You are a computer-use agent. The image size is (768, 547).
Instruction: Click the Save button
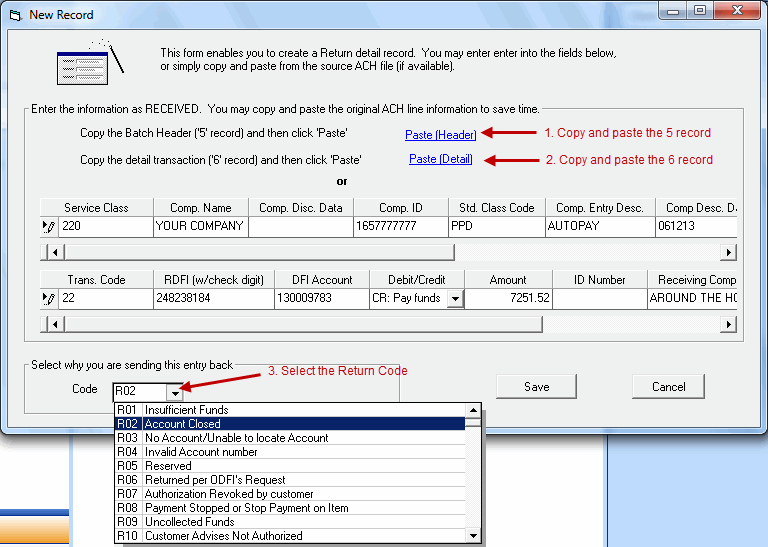click(536, 387)
